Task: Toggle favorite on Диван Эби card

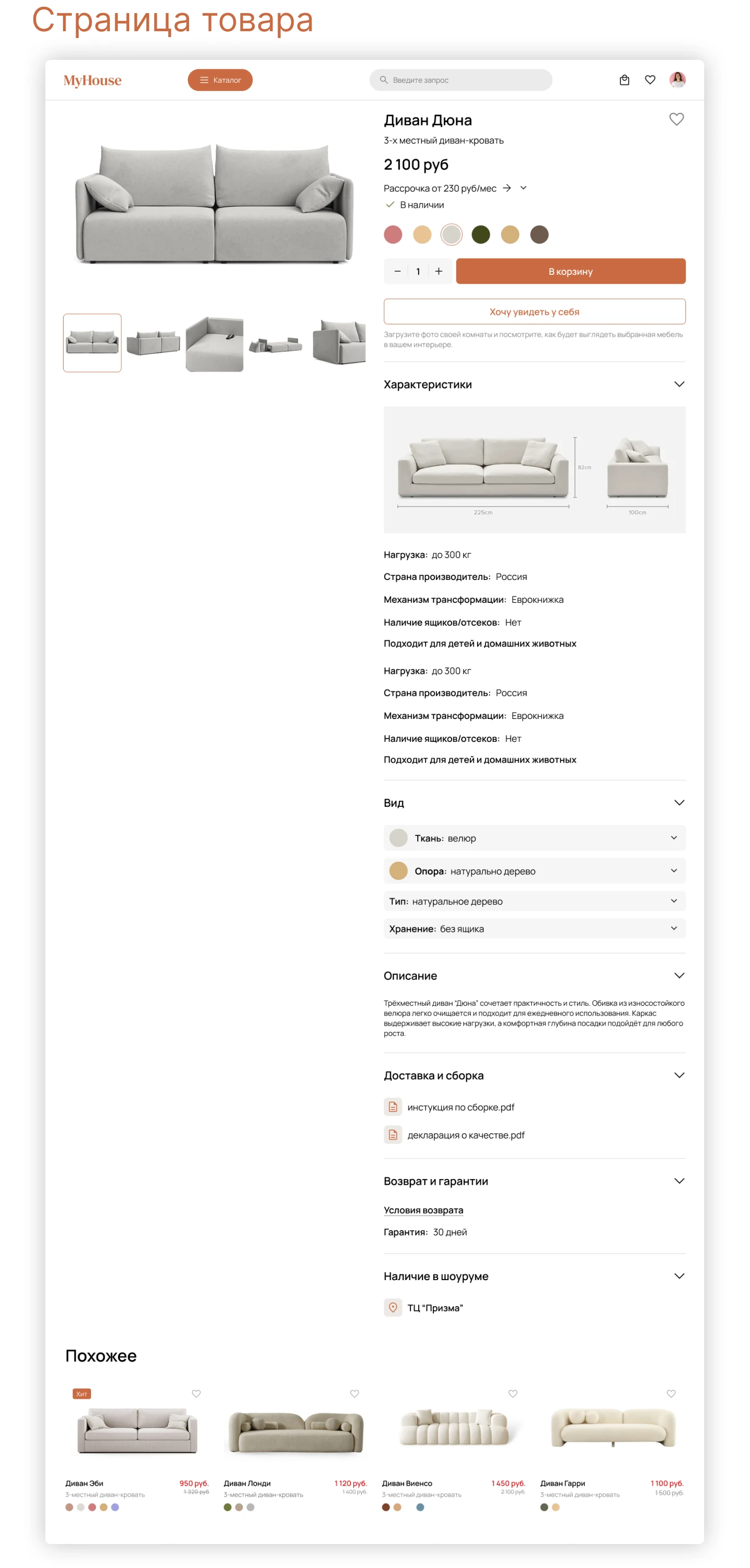Action: (x=196, y=1393)
